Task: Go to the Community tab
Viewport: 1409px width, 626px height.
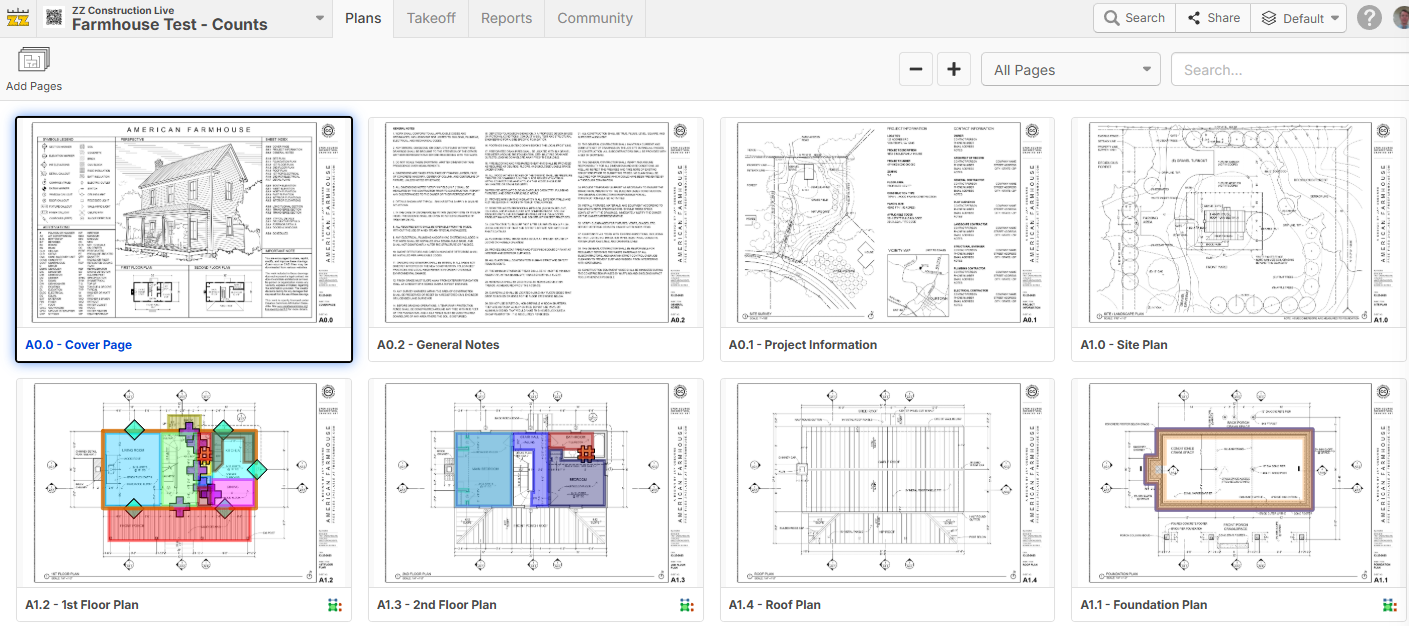Action: (595, 18)
